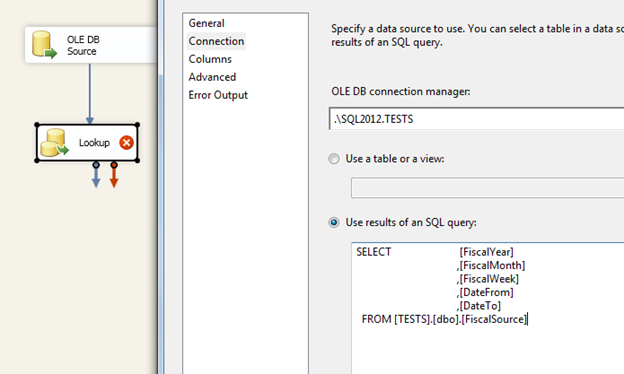Viewport: 624px width, 374px height.
Task: Select the OLE DB Source component icon
Action: click(x=44, y=45)
